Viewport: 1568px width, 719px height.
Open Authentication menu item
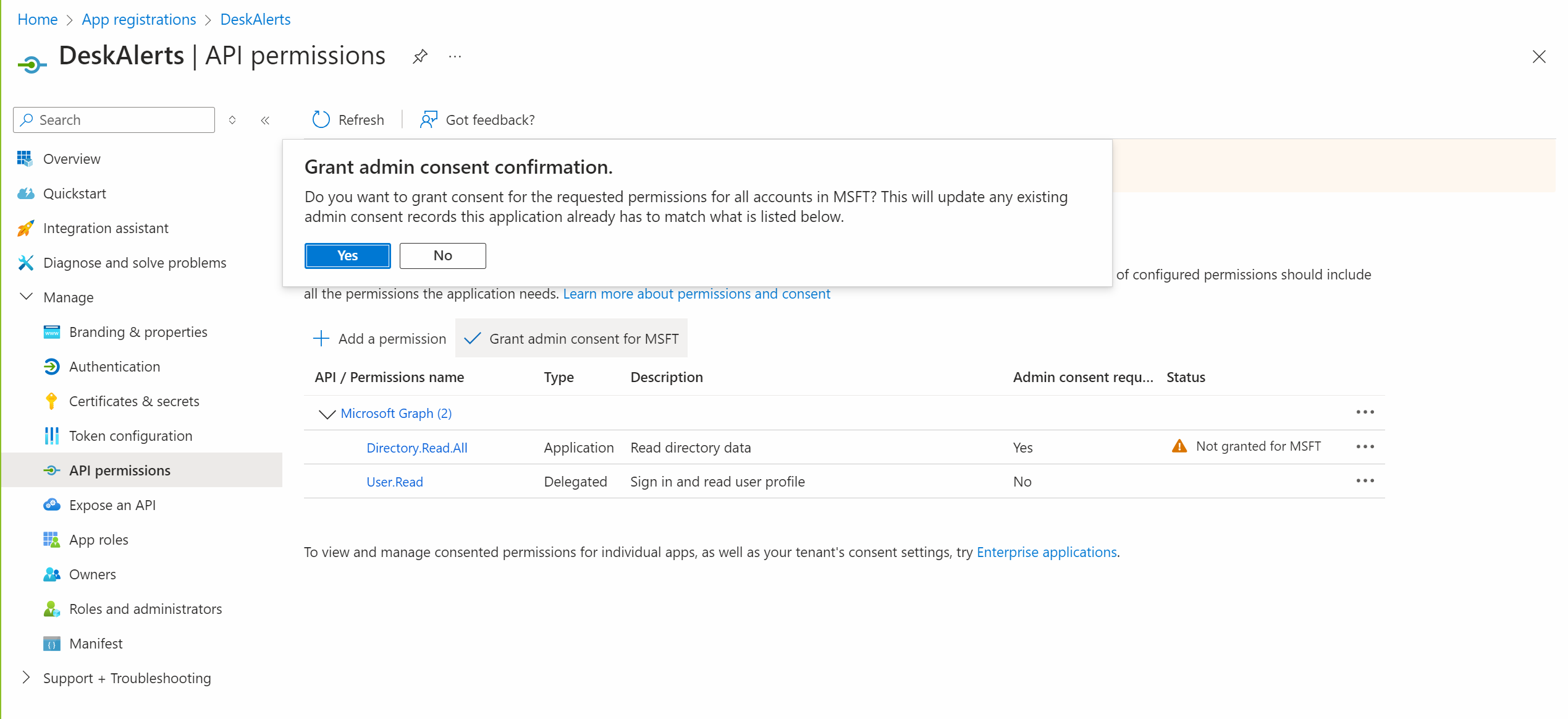[114, 367]
